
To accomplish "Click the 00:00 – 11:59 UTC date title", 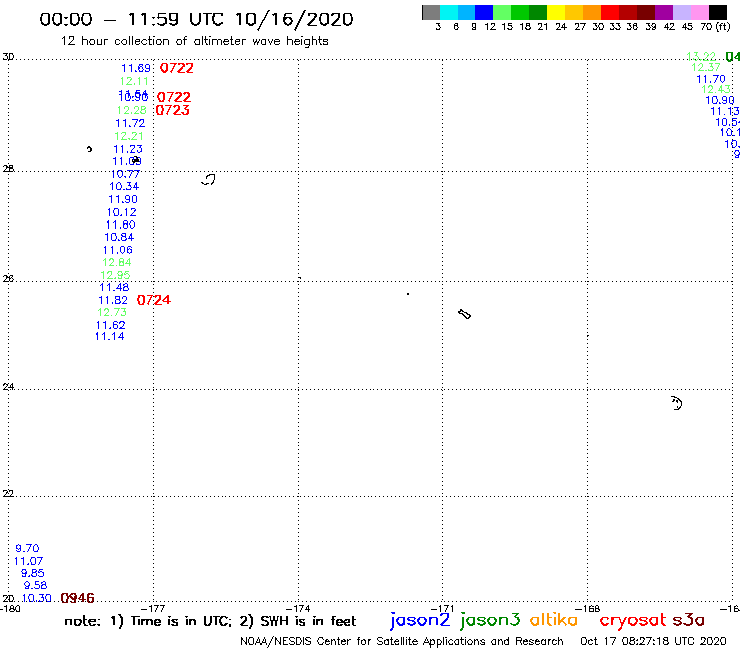I will coord(196,20).
